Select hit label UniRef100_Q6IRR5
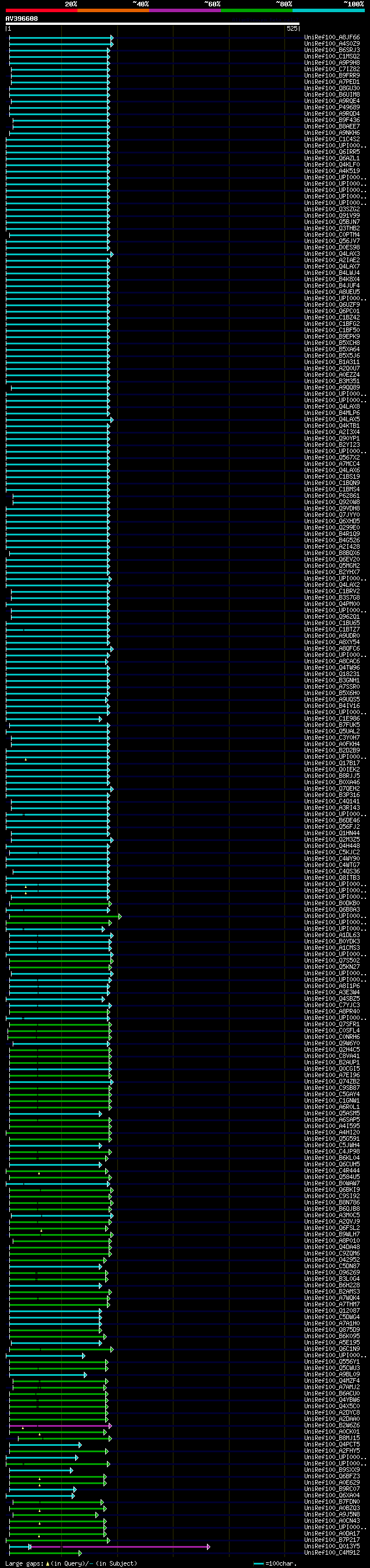Image resolution: width=370 pixels, height=1568 pixels. pos(332,152)
